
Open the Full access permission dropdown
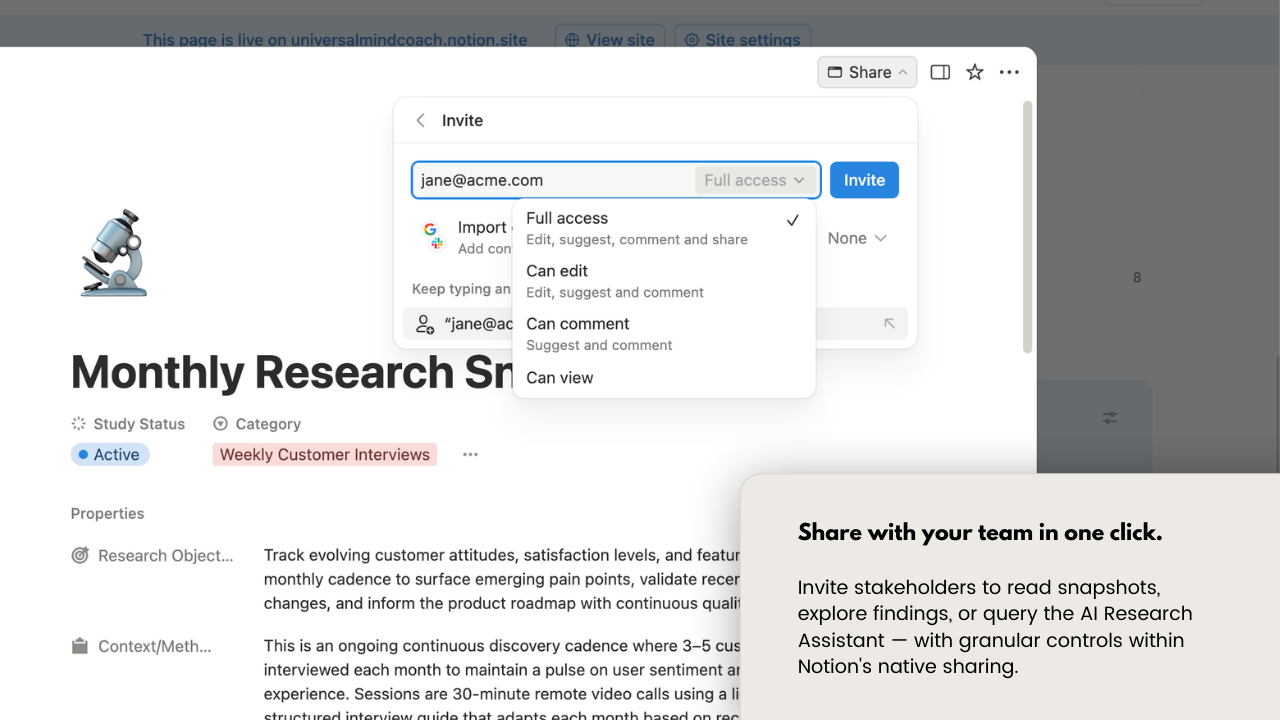pyautogui.click(x=754, y=180)
